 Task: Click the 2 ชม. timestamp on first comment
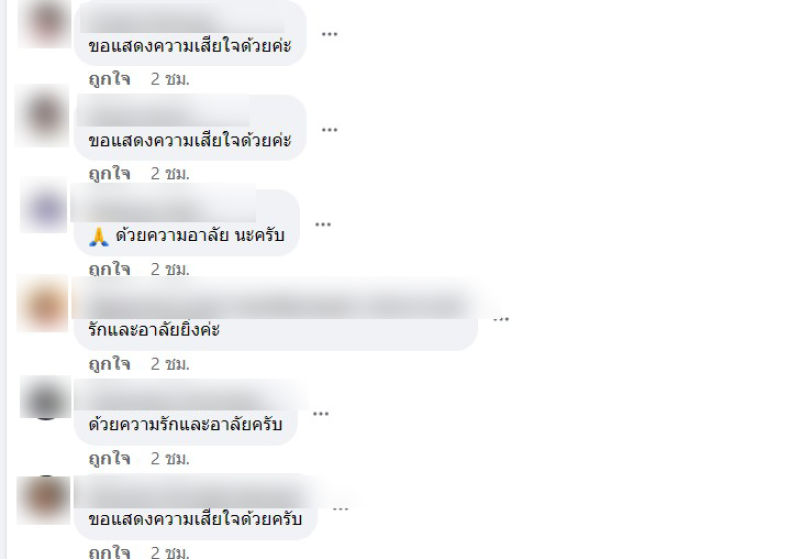click(x=170, y=79)
